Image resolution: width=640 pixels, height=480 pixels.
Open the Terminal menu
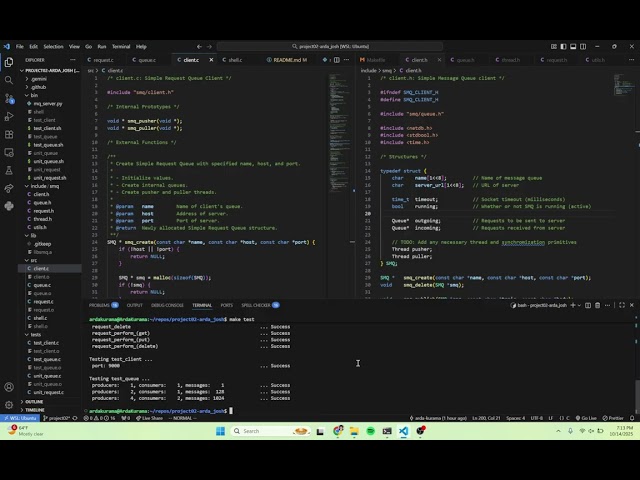pyautogui.click(x=121, y=47)
